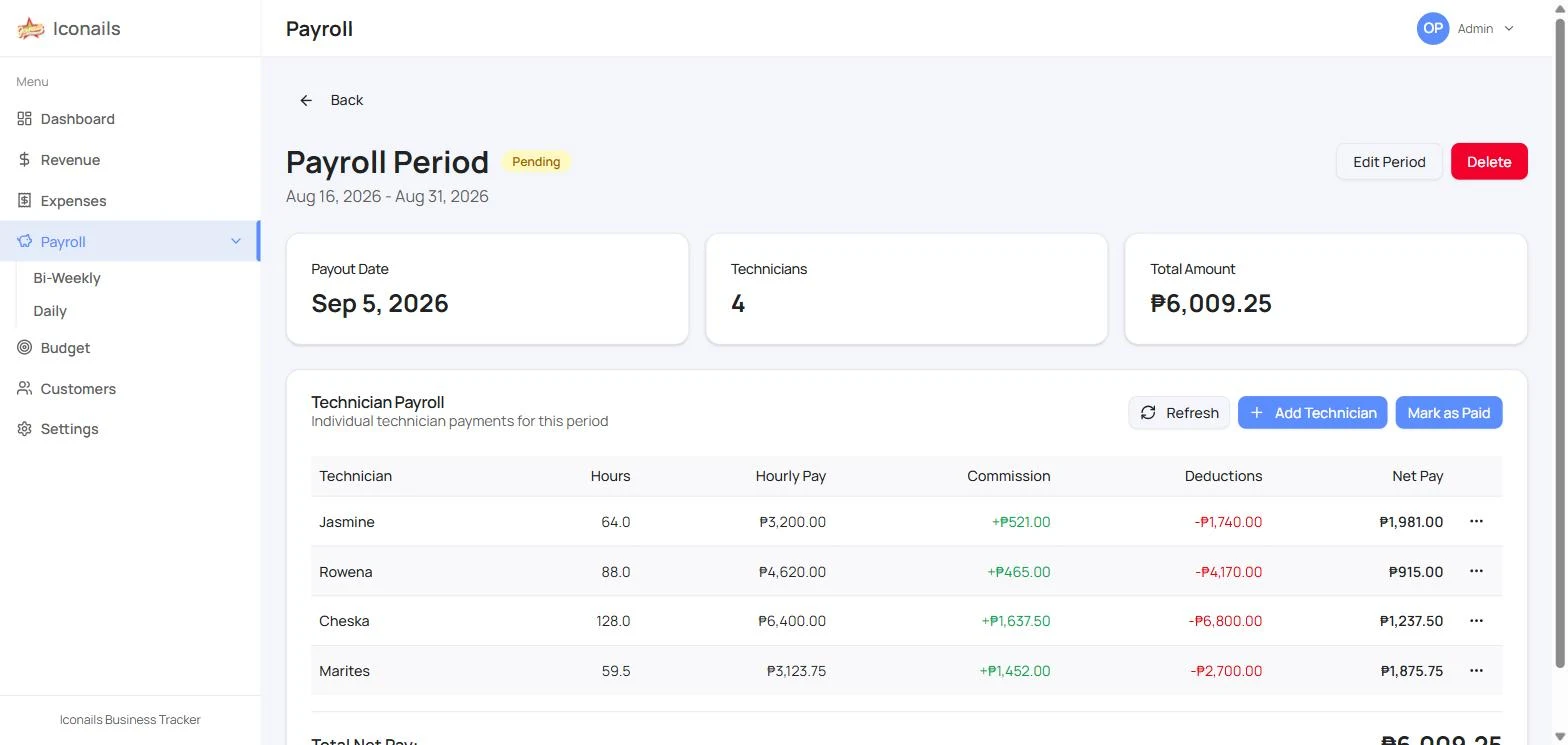This screenshot has width=1568, height=745.
Task: Collapse the Payroll submenu chevron
Action: coord(236,241)
